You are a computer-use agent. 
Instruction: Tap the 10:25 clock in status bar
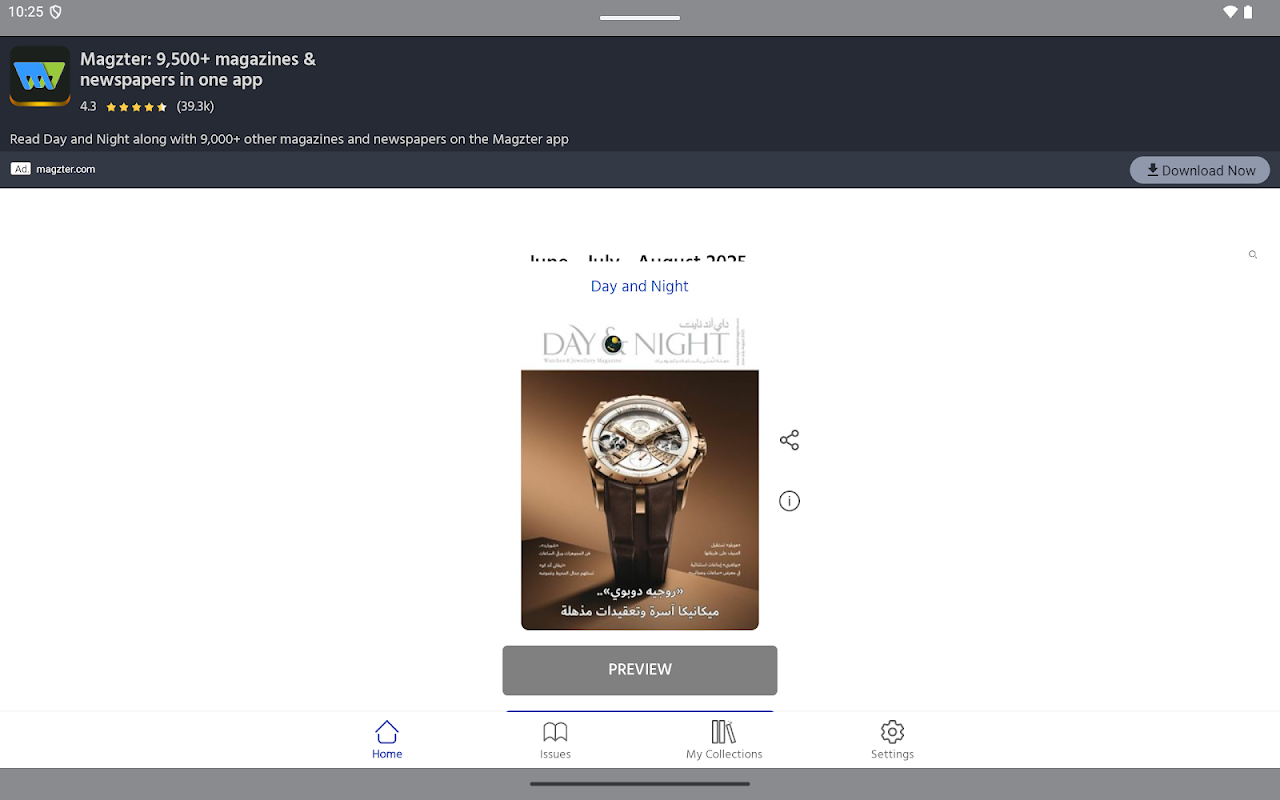pos(26,12)
